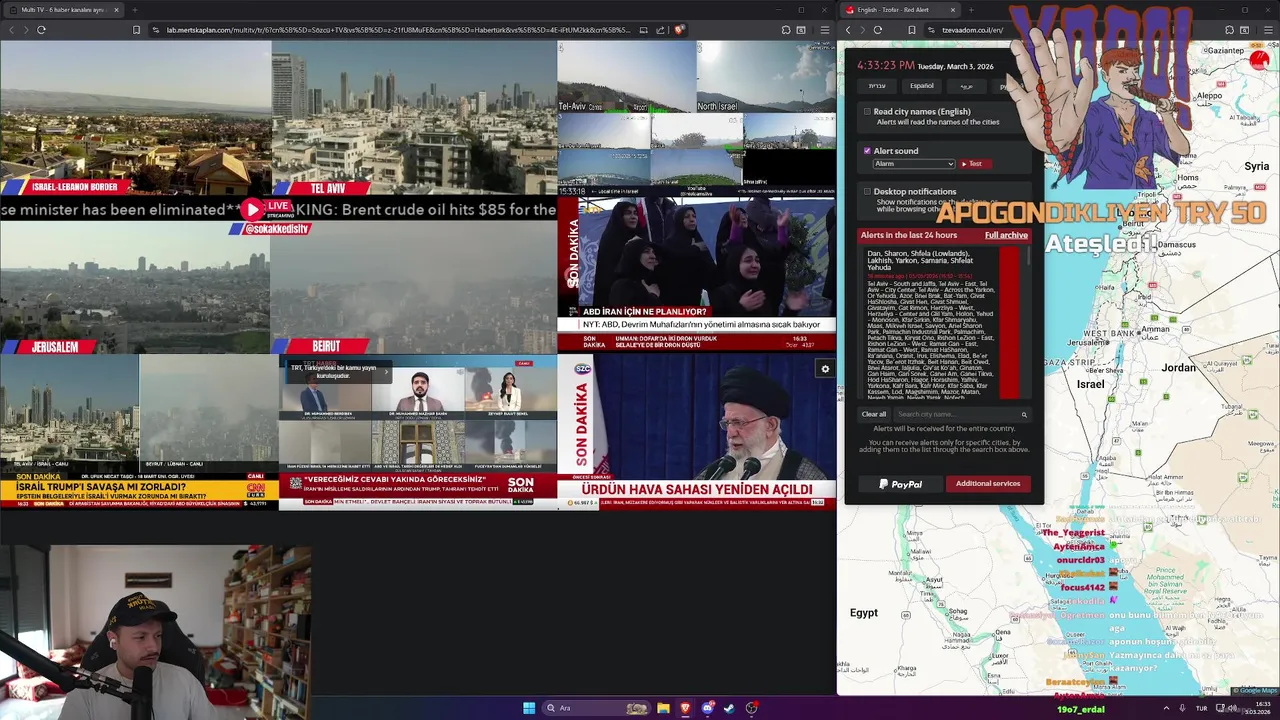1280x720 pixels.
Task: Go back in the Red Alert browser
Action: point(848,30)
